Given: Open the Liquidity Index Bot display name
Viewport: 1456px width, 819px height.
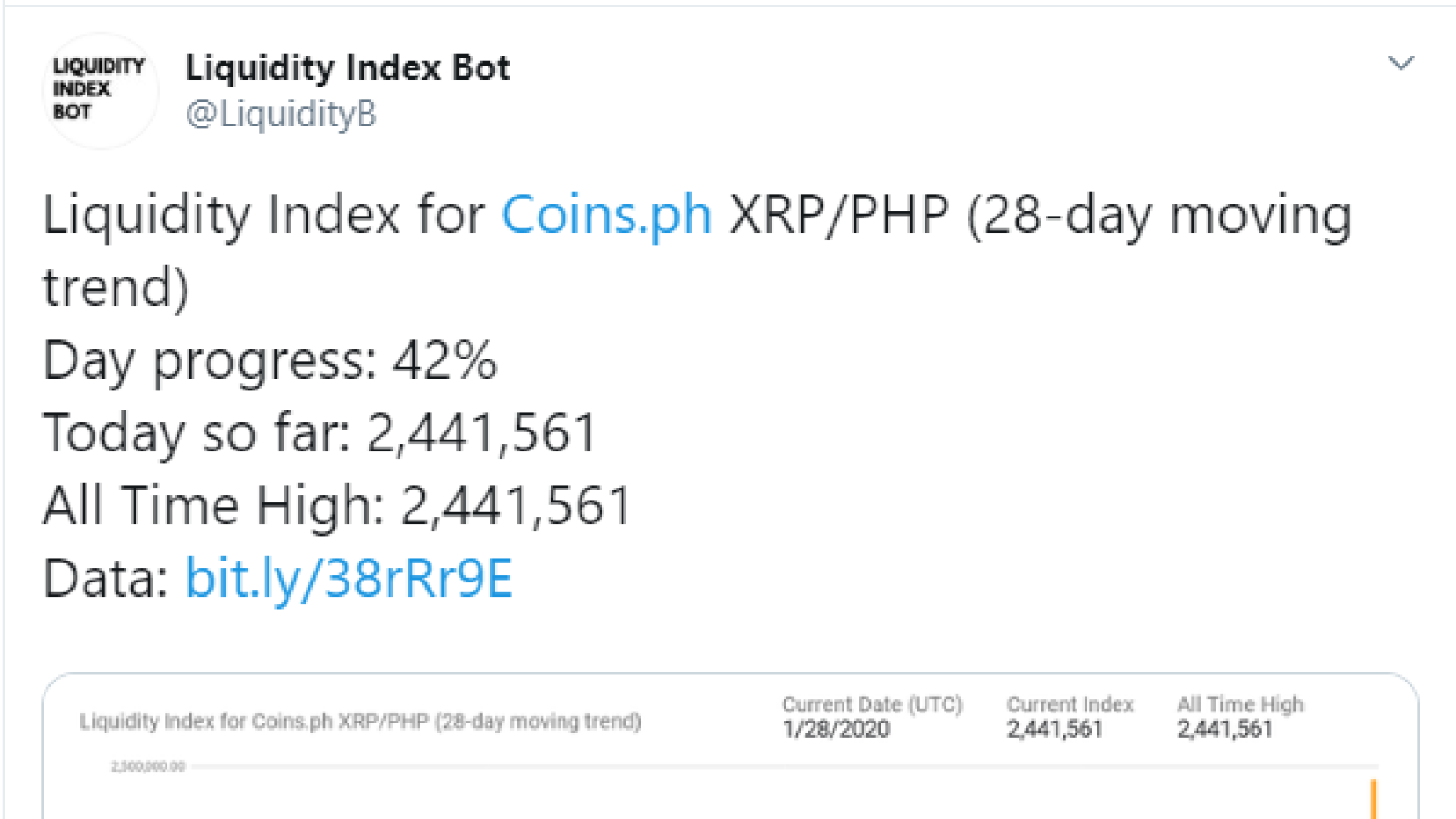Looking at the screenshot, I should (348, 67).
